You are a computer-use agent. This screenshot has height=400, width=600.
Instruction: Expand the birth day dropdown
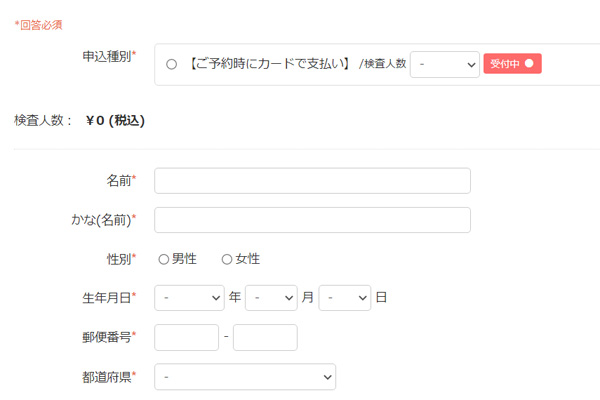[x=345, y=298]
